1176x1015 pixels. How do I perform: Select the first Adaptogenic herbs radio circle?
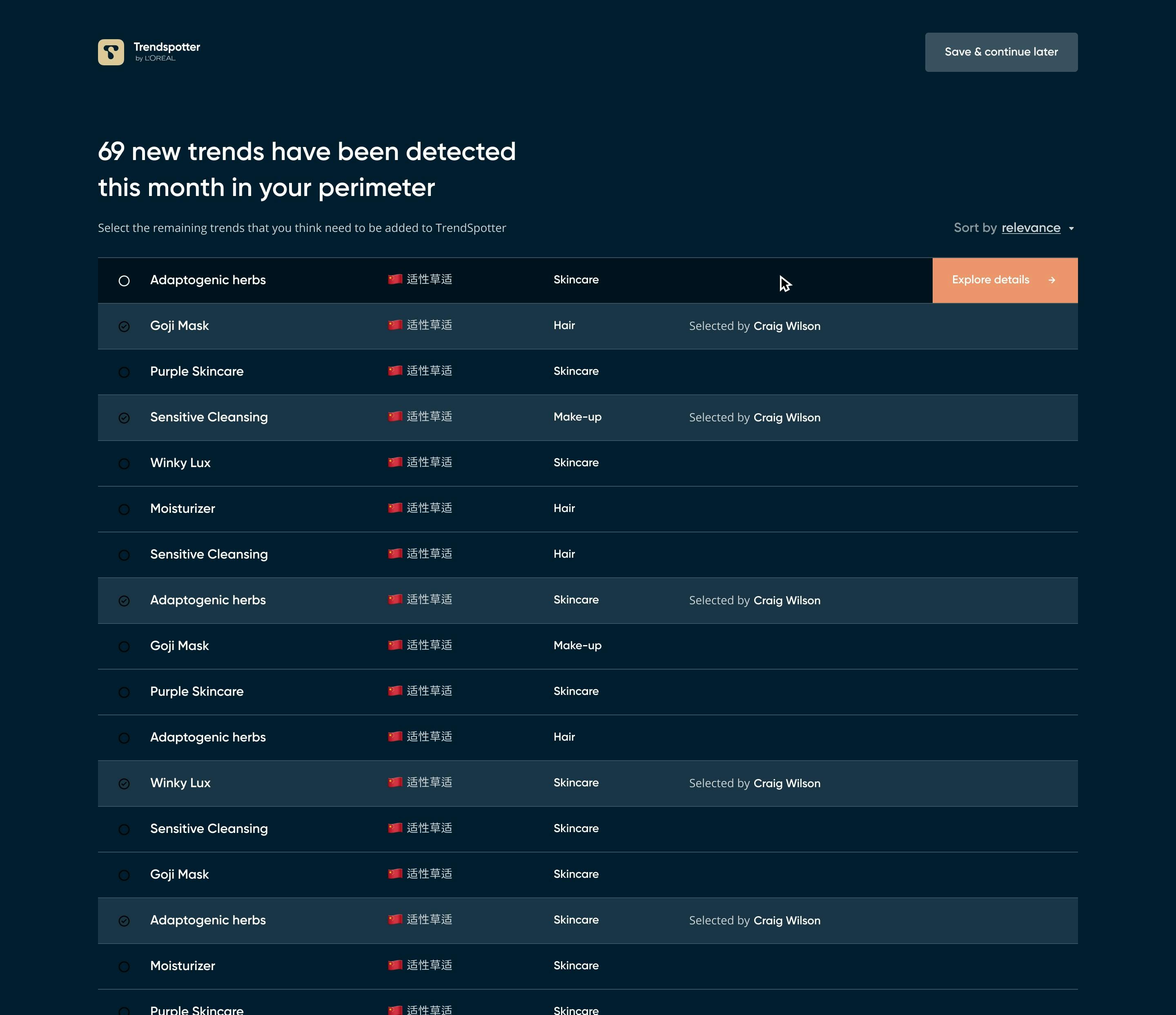tap(124, 281)
